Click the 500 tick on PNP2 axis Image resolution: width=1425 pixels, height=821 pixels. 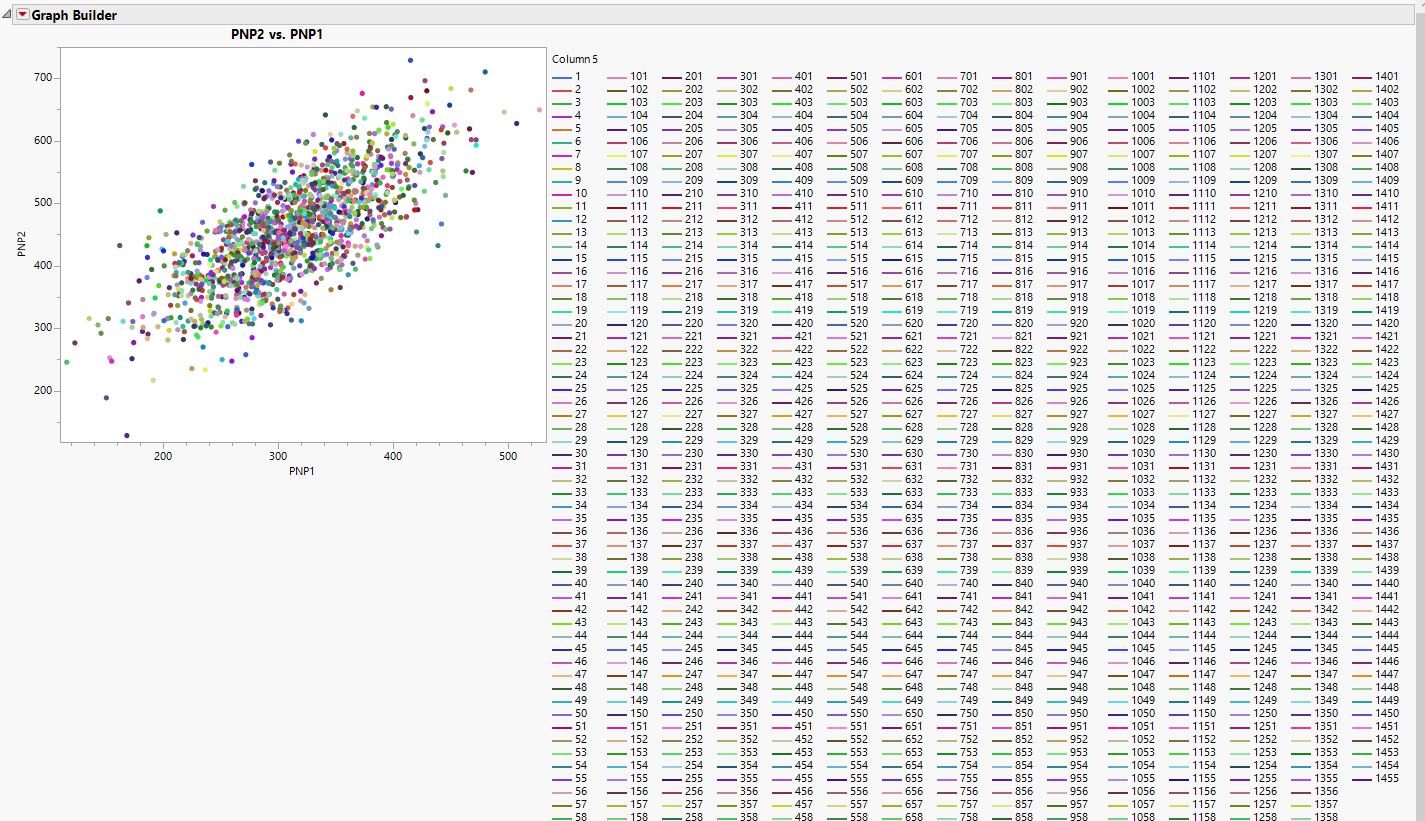point(43,203)
